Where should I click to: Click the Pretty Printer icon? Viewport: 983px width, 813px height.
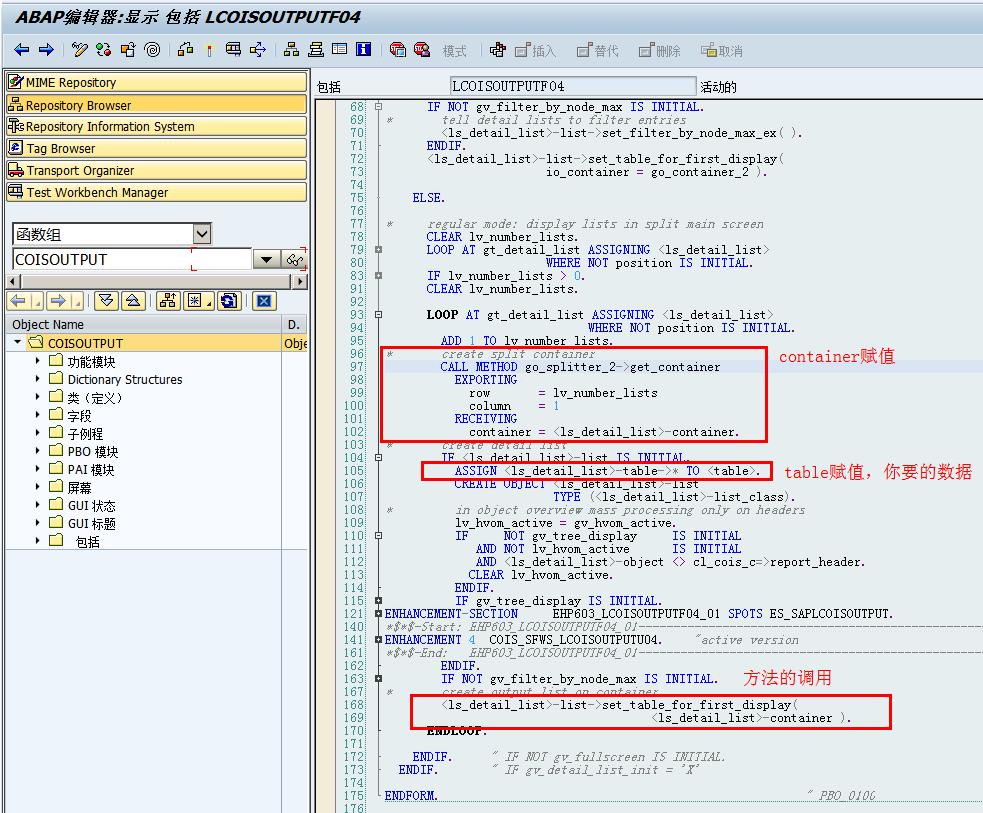498,50
